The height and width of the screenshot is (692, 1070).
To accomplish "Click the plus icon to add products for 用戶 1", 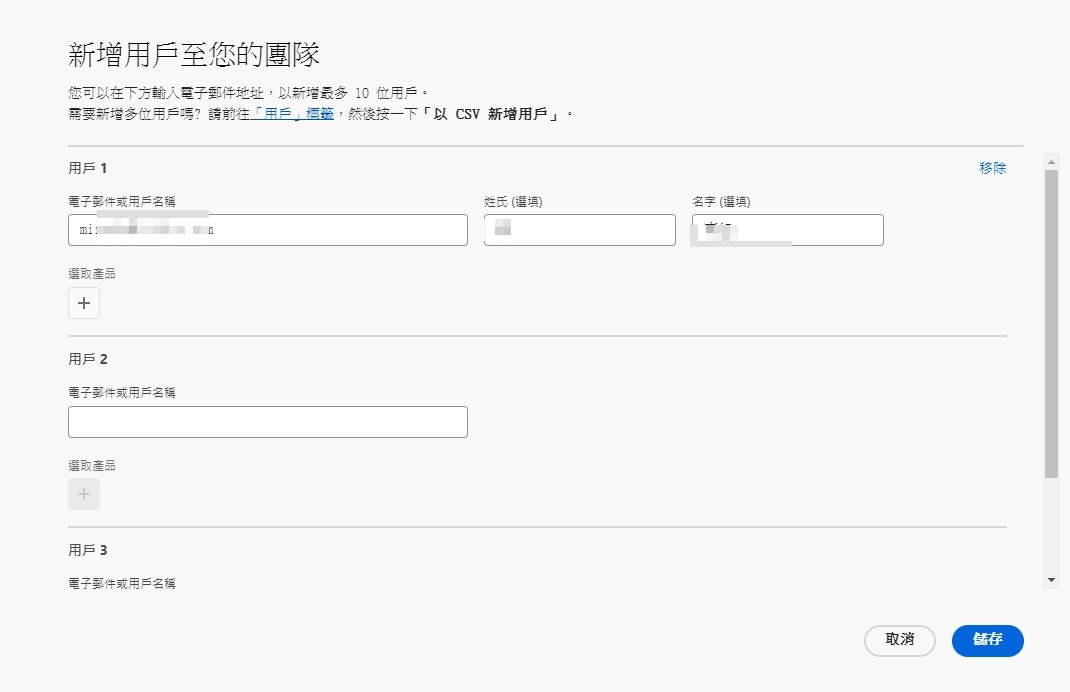I will [84, 303].
